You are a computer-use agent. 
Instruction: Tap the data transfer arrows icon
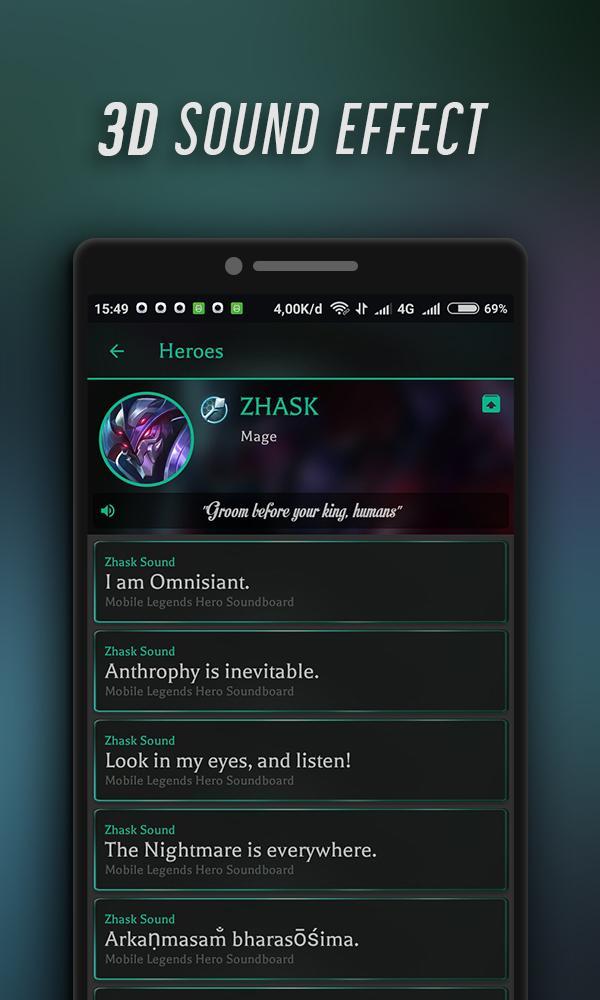[362, 309]
